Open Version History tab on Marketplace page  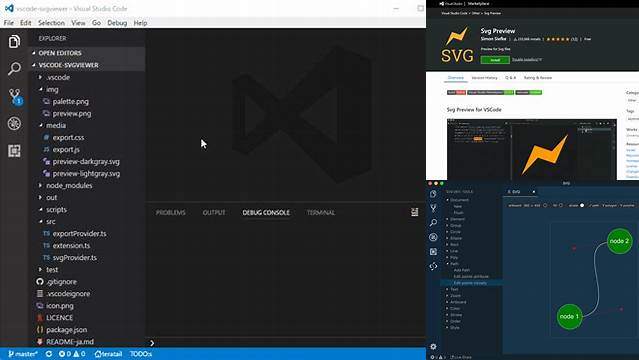pos(485,77)
